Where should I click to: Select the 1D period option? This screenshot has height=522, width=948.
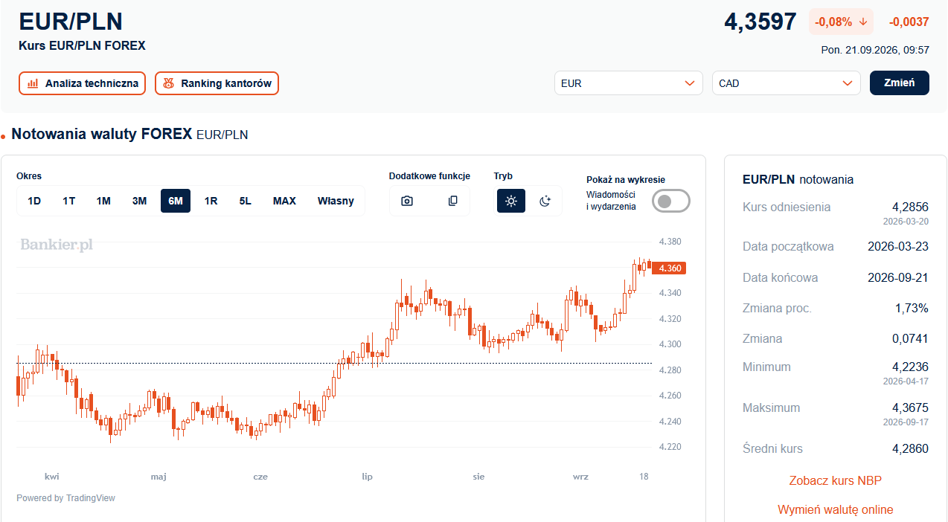tap(34, 201)
